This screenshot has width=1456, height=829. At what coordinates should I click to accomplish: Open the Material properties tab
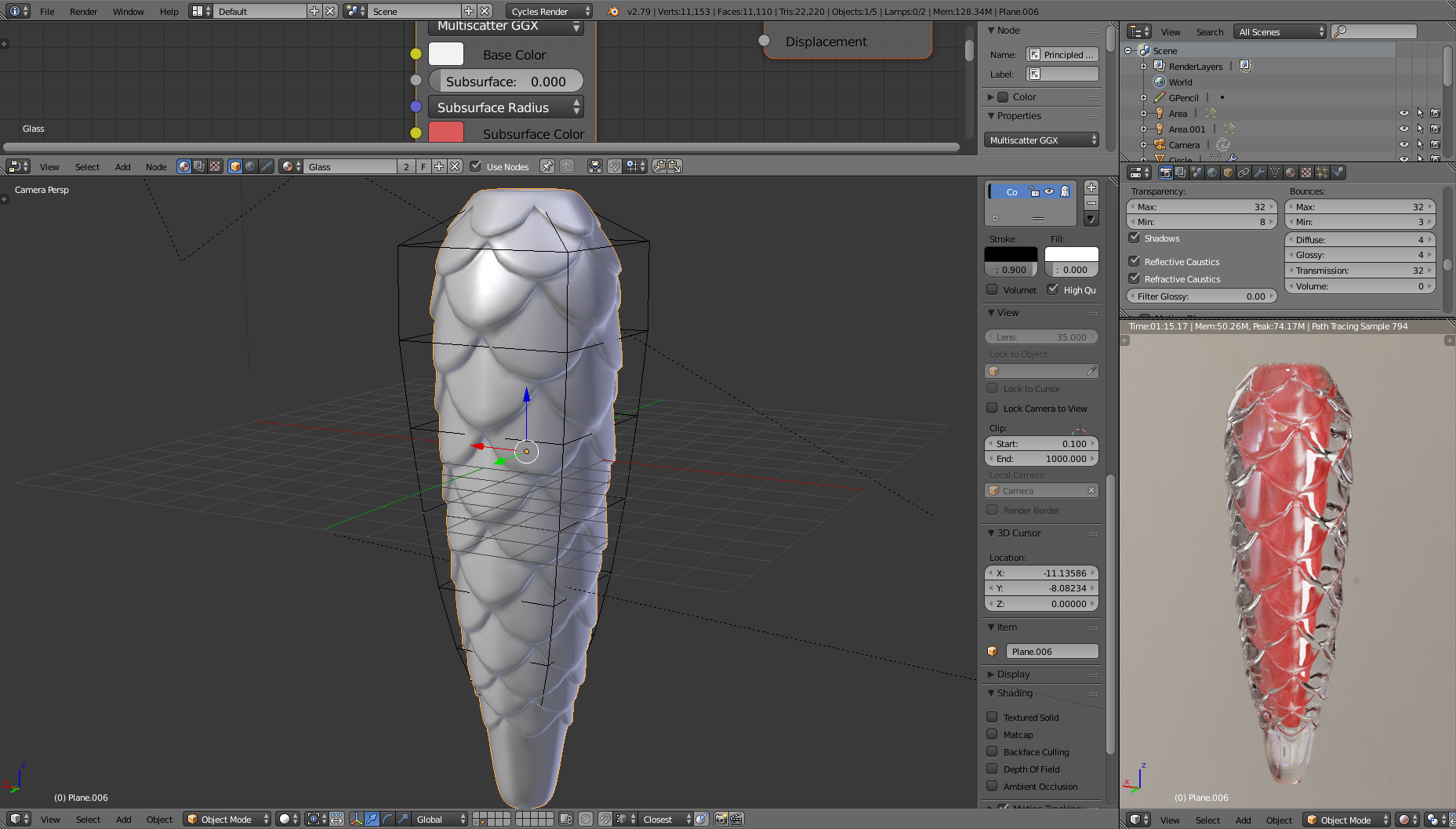click(x=1291, y=173)
